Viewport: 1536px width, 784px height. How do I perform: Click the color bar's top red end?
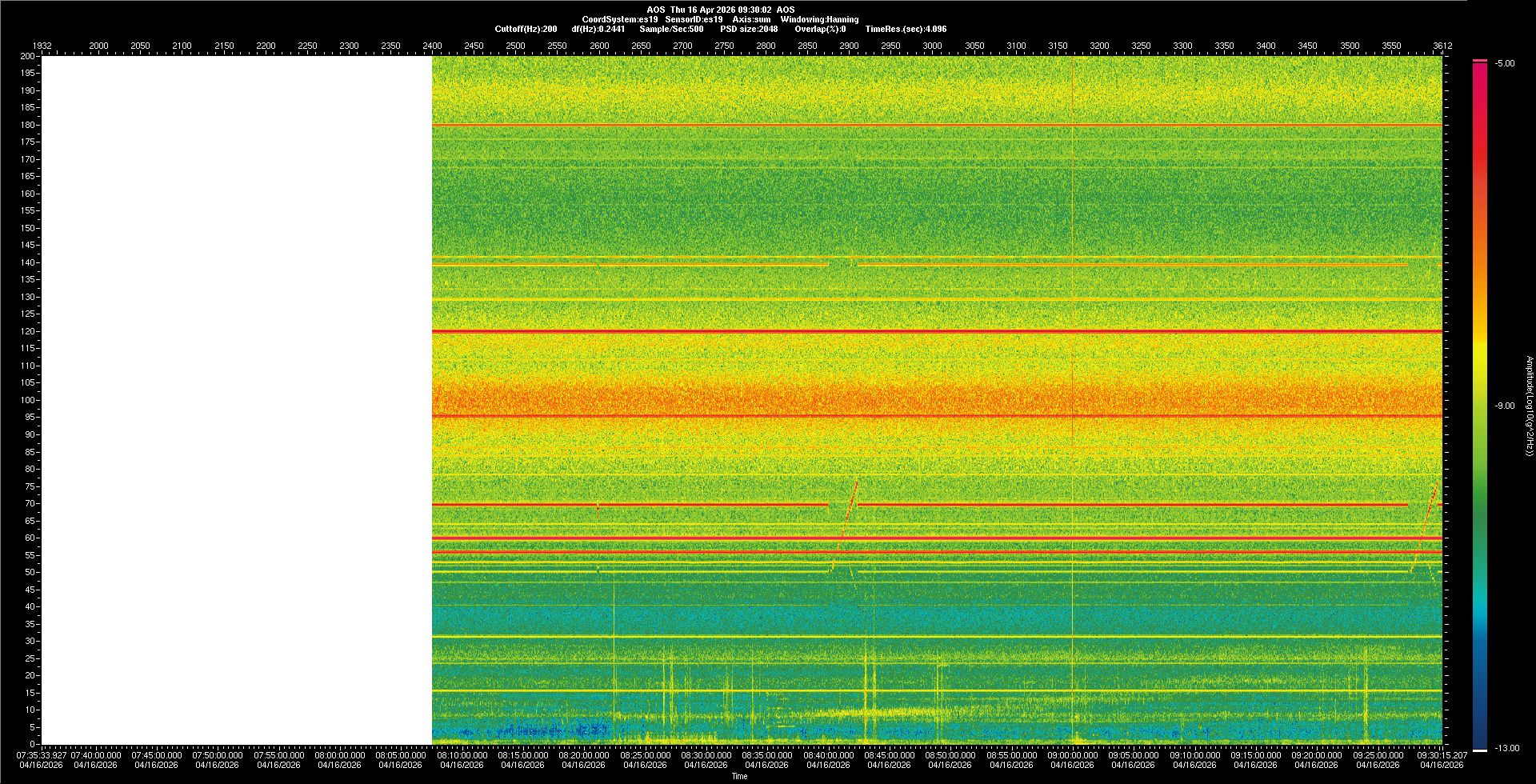1479,66
